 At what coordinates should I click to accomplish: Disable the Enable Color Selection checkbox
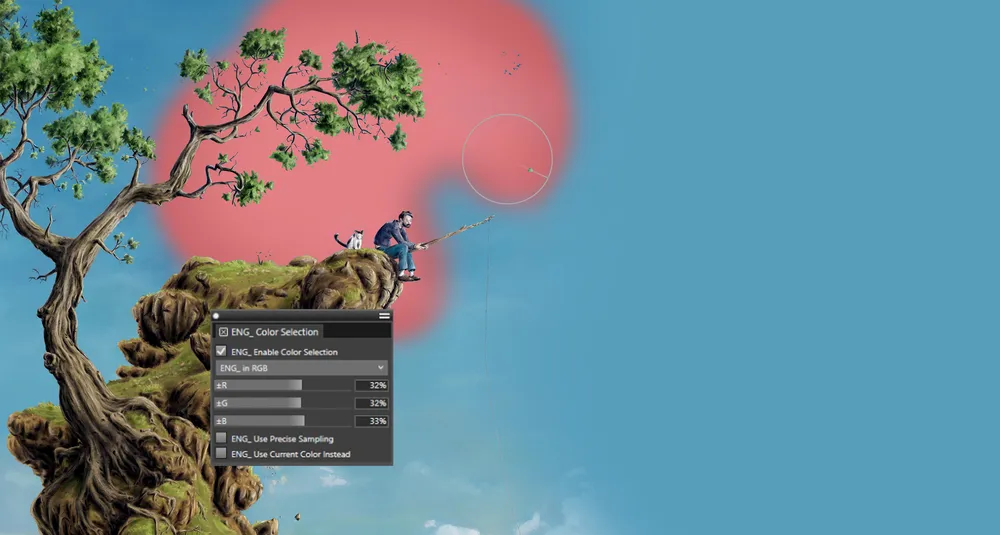[x=221, y=352]
